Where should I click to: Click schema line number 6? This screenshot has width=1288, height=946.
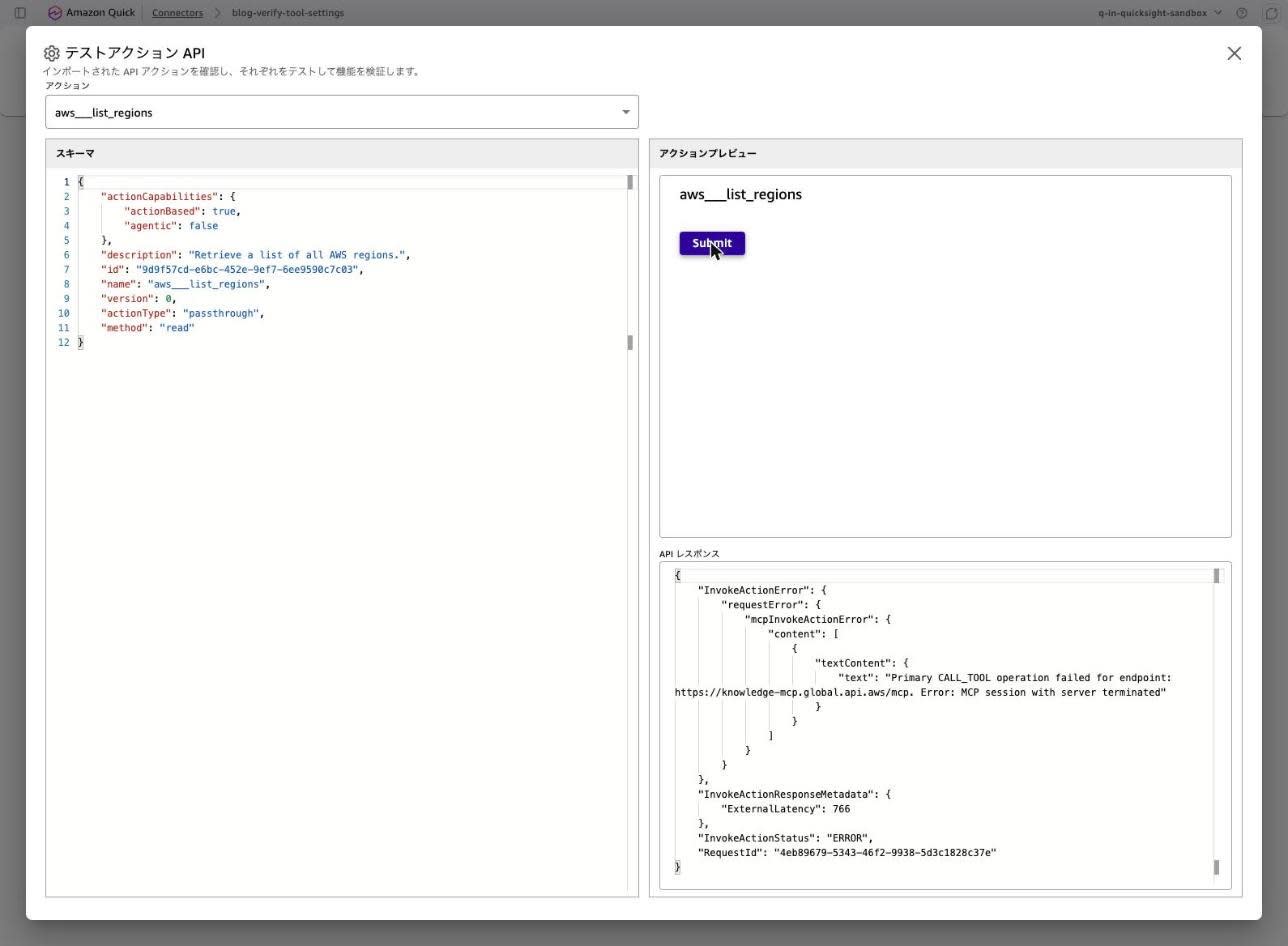(x=66, y=255)
